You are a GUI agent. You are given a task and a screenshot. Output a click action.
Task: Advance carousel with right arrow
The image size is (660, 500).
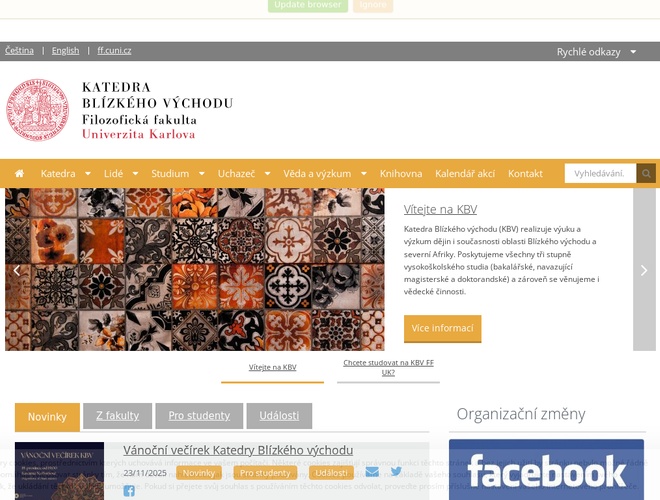tap(644, 270)
